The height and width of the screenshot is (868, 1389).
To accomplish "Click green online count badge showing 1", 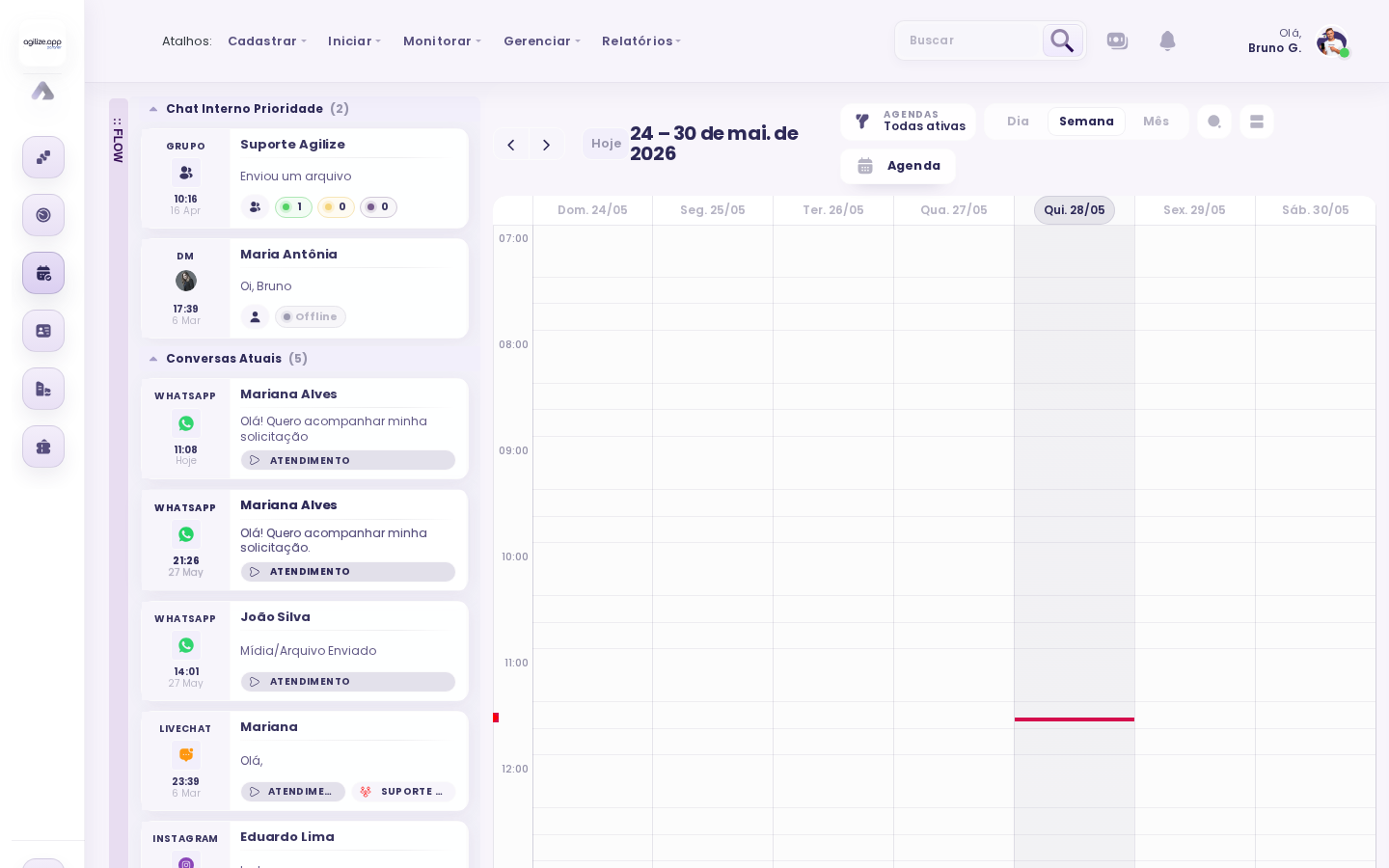I will [293, 207].
